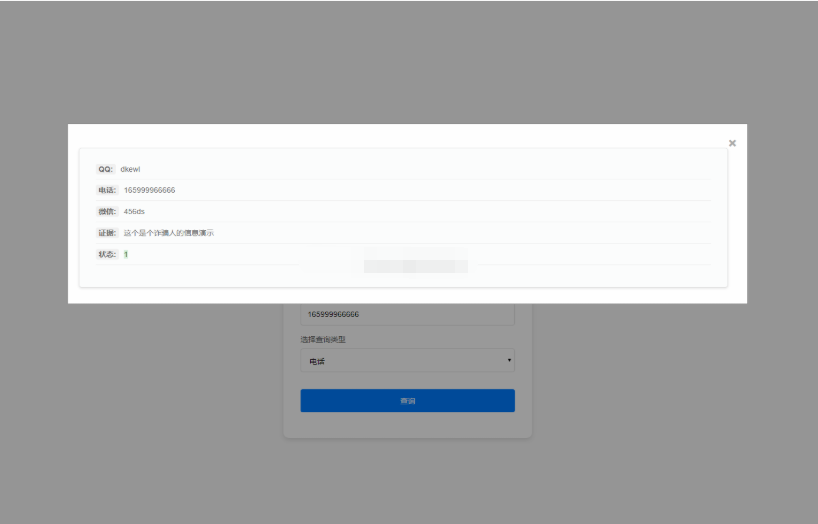This screenshot has height=524, width=818.
Task: Click the 状态 label badge
Action: coord(107,254)
